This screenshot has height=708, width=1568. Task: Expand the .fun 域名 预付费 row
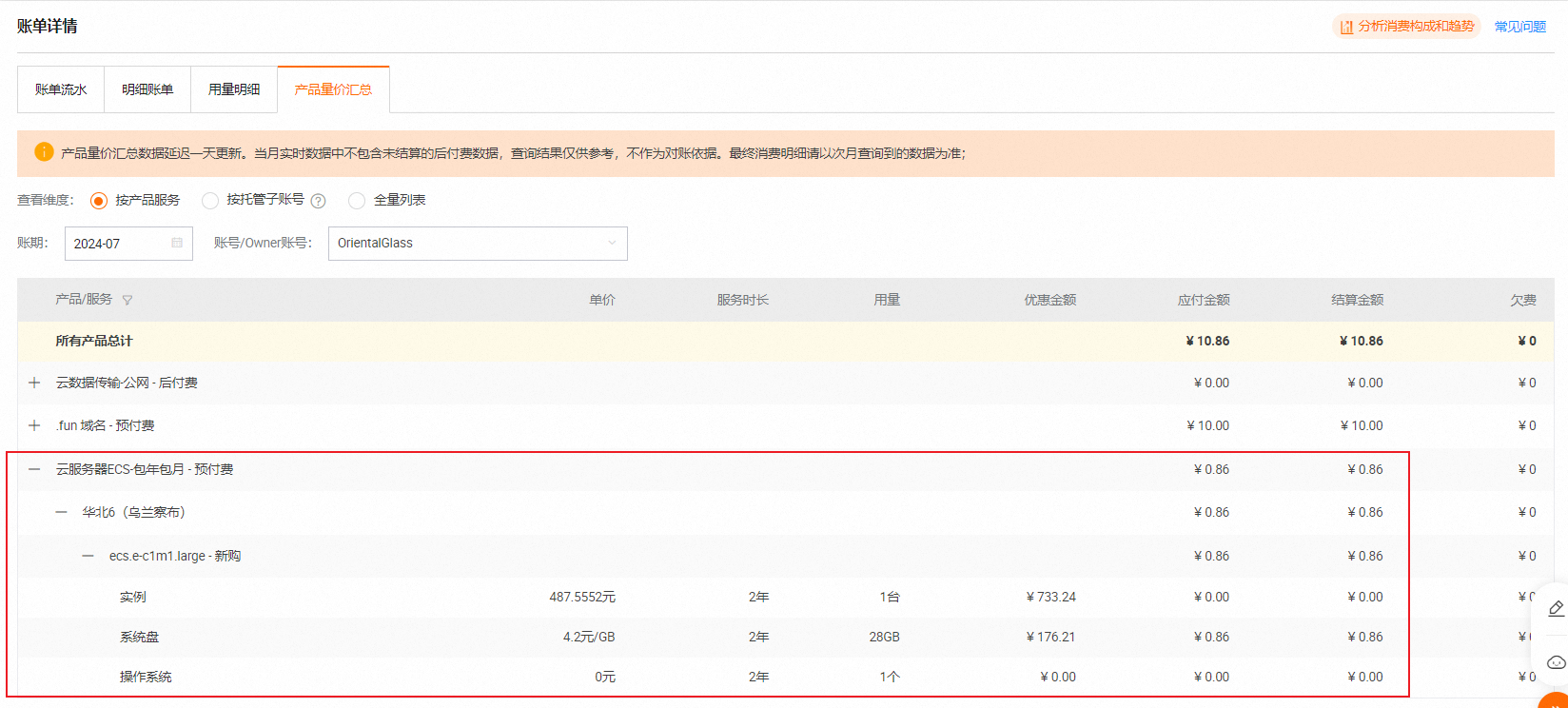(x=34, y=425)
